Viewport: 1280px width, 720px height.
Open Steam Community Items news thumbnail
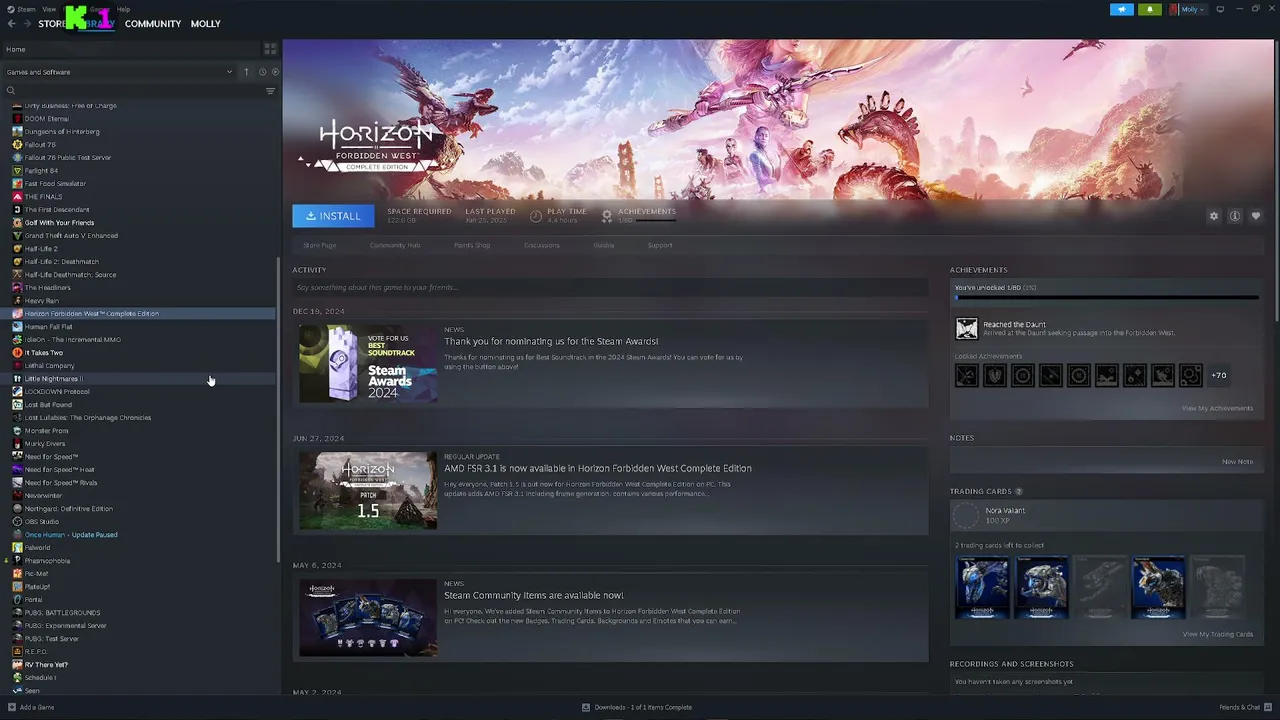[x=368, y=617]
